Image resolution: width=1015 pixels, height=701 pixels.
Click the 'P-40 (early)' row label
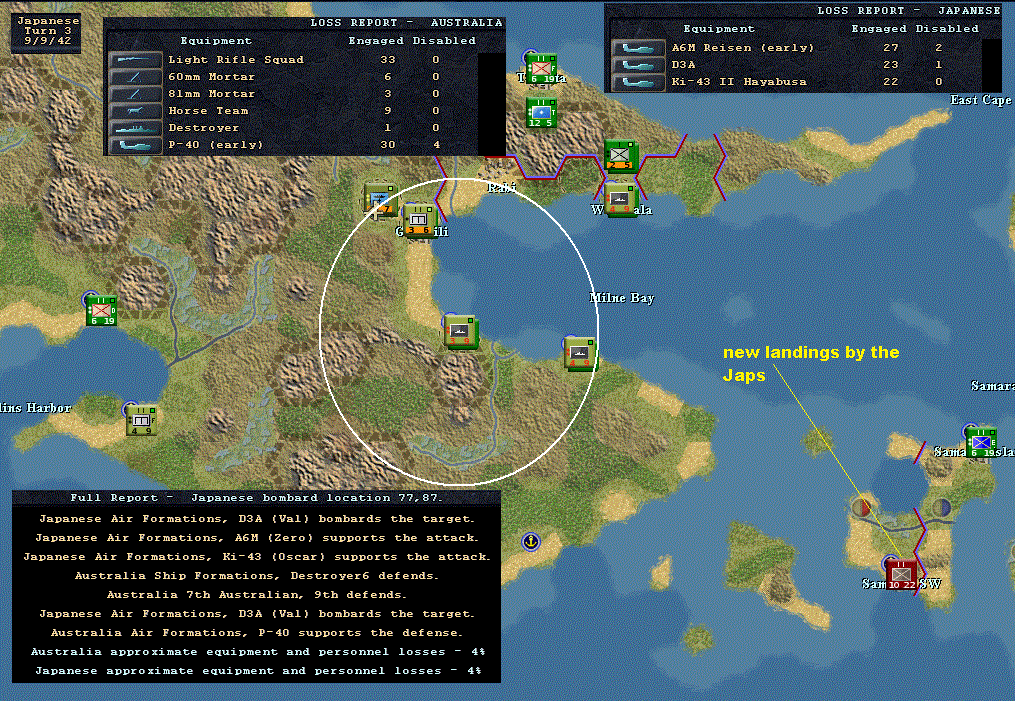click(216, 145)
